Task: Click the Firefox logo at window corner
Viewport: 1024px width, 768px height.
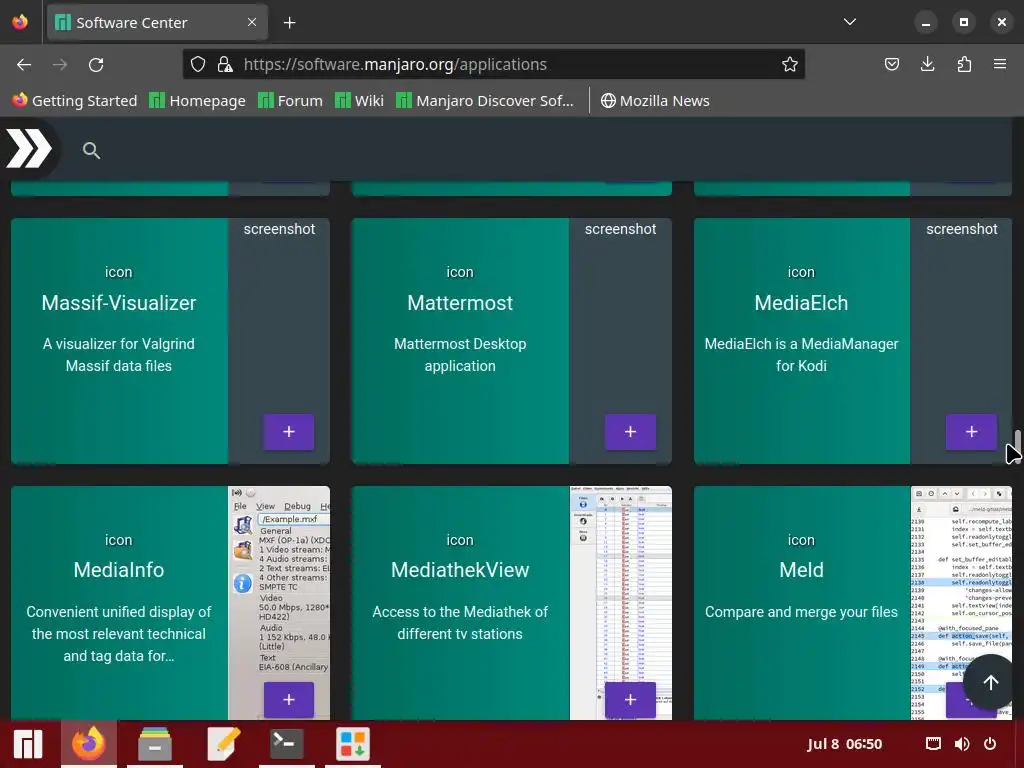Action: tap(20, 22)
